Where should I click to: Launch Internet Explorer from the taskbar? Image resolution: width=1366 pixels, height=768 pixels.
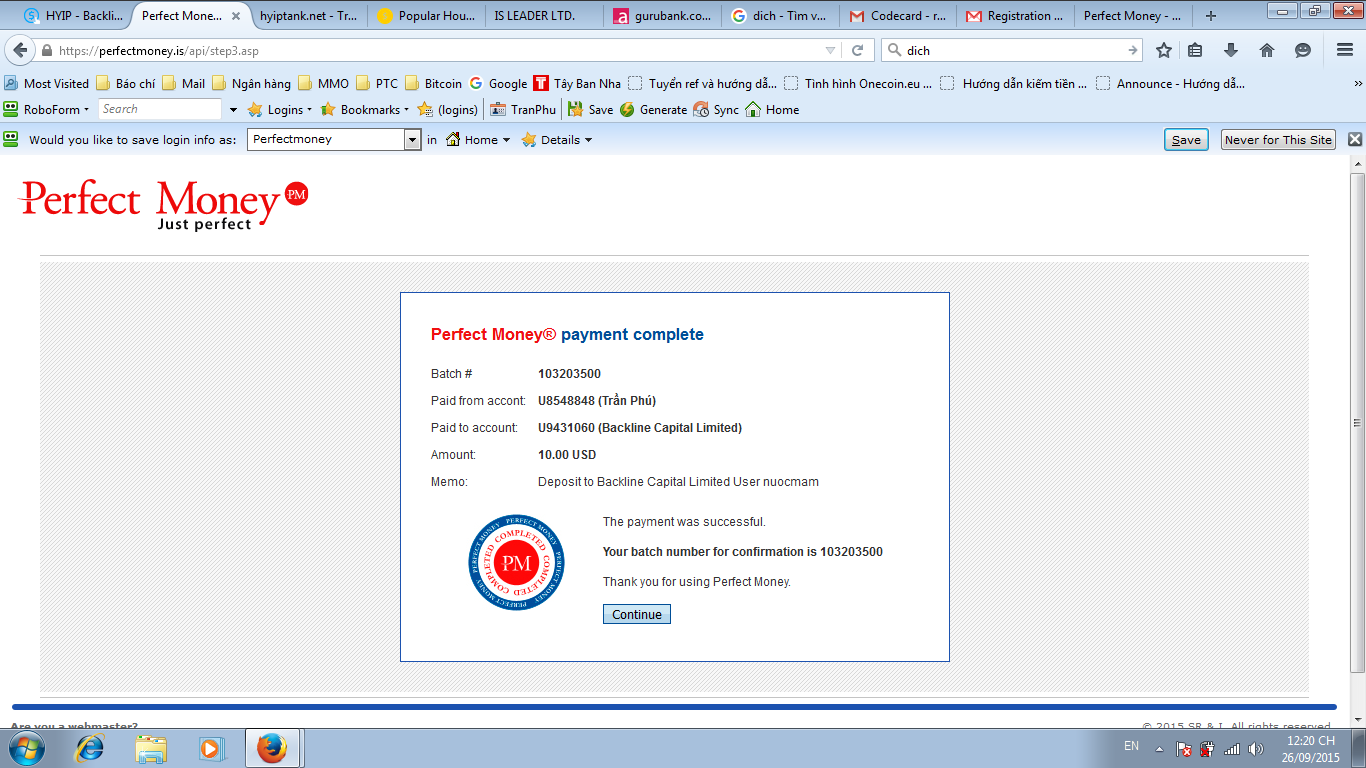(x=90, y=748)
